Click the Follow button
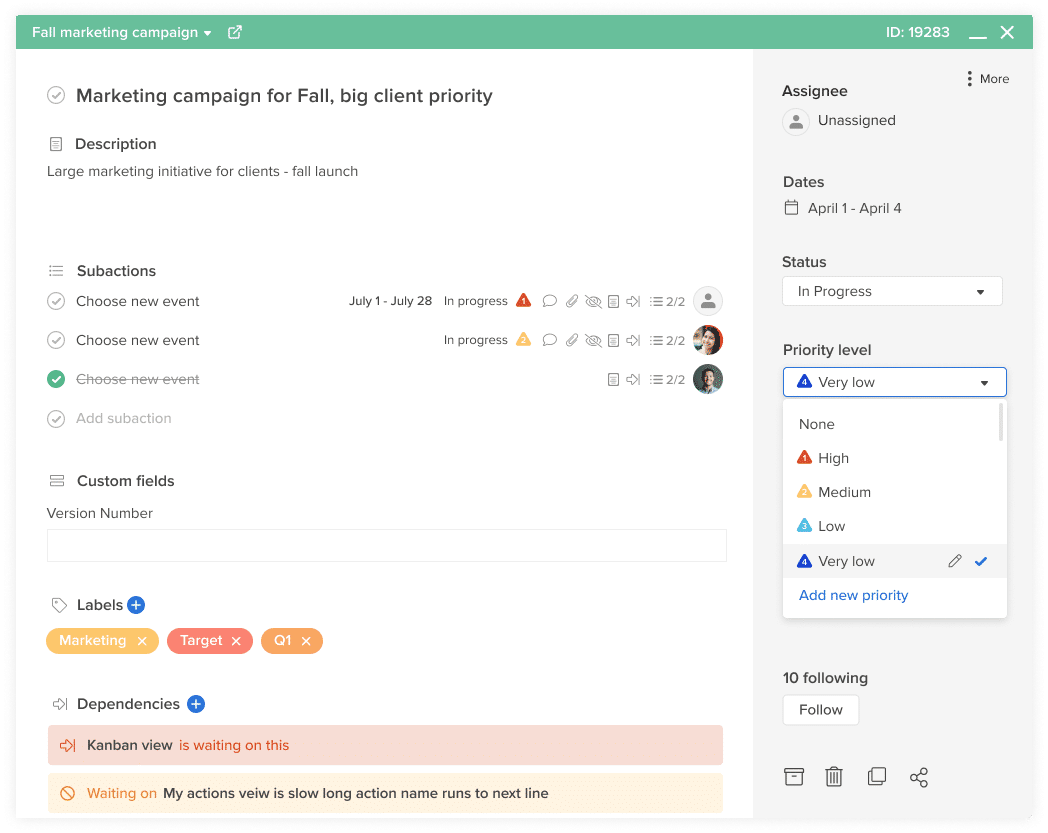The width and height of the screenshot is (1048, 833). coord(820,709)
